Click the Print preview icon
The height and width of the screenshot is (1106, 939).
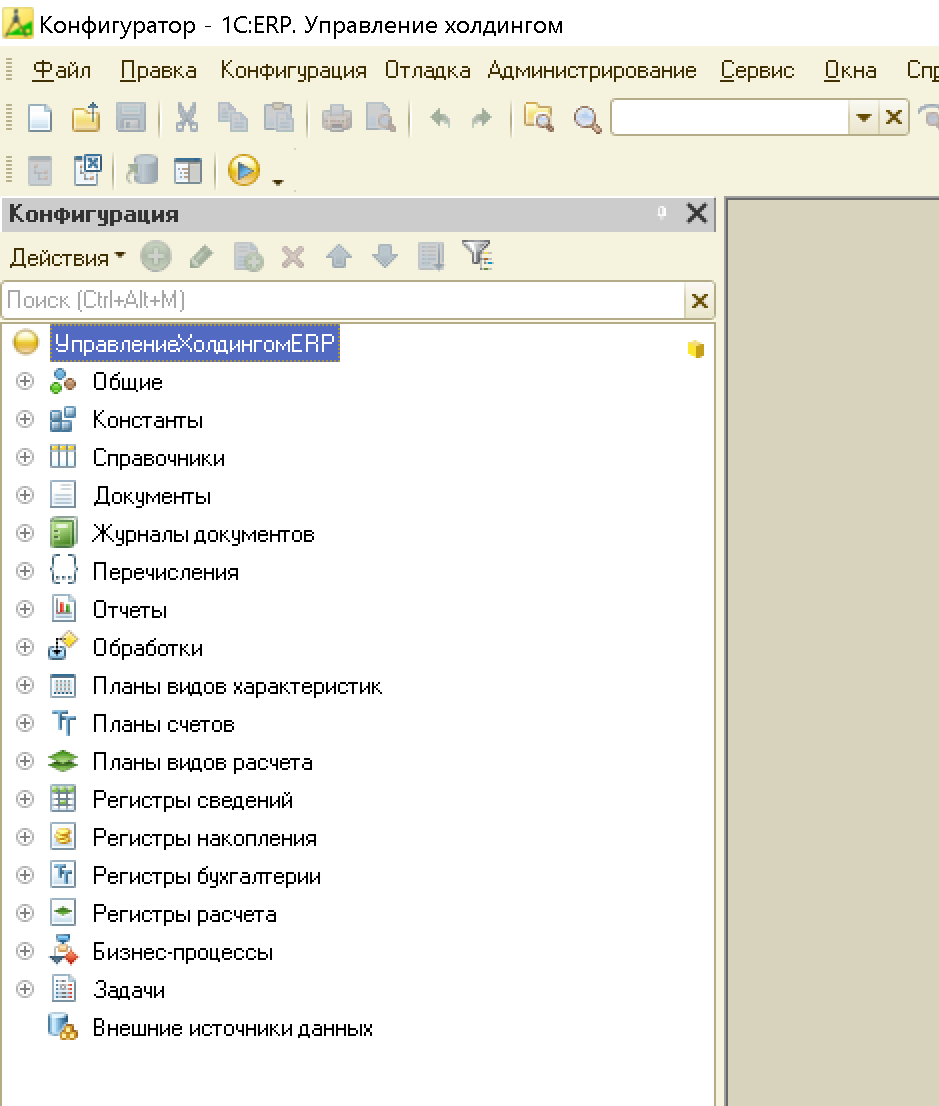(381, 118)
